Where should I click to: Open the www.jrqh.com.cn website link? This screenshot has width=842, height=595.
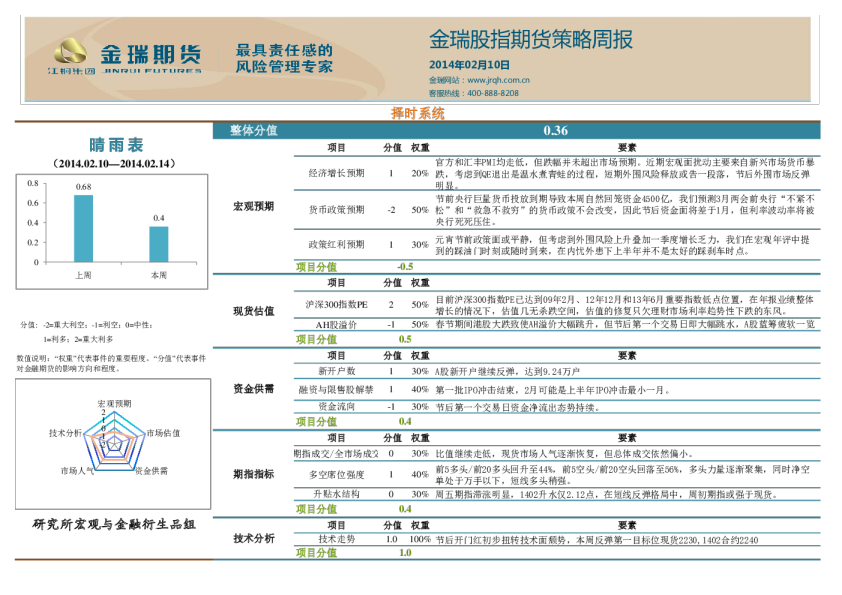(498, 80)
